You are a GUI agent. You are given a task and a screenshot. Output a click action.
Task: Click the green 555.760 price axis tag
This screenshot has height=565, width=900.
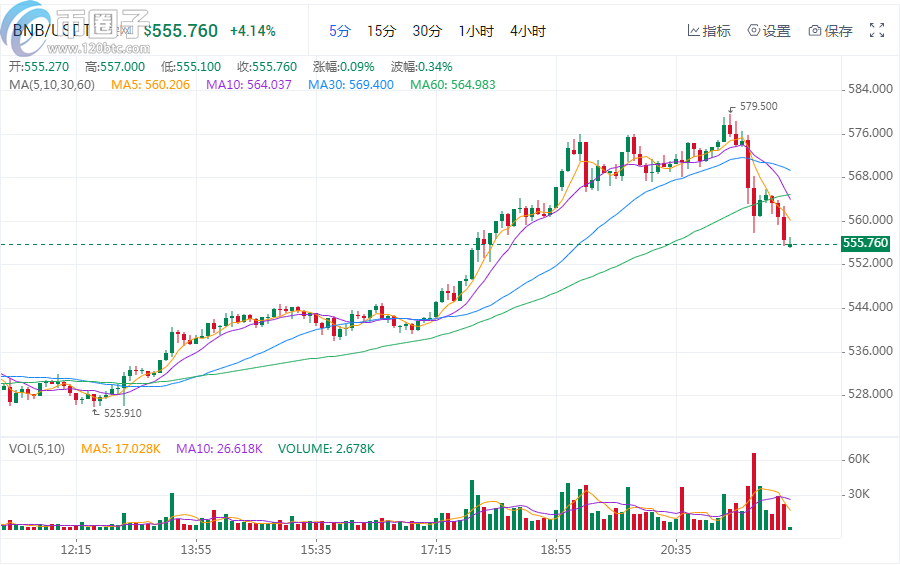point(866,243)
